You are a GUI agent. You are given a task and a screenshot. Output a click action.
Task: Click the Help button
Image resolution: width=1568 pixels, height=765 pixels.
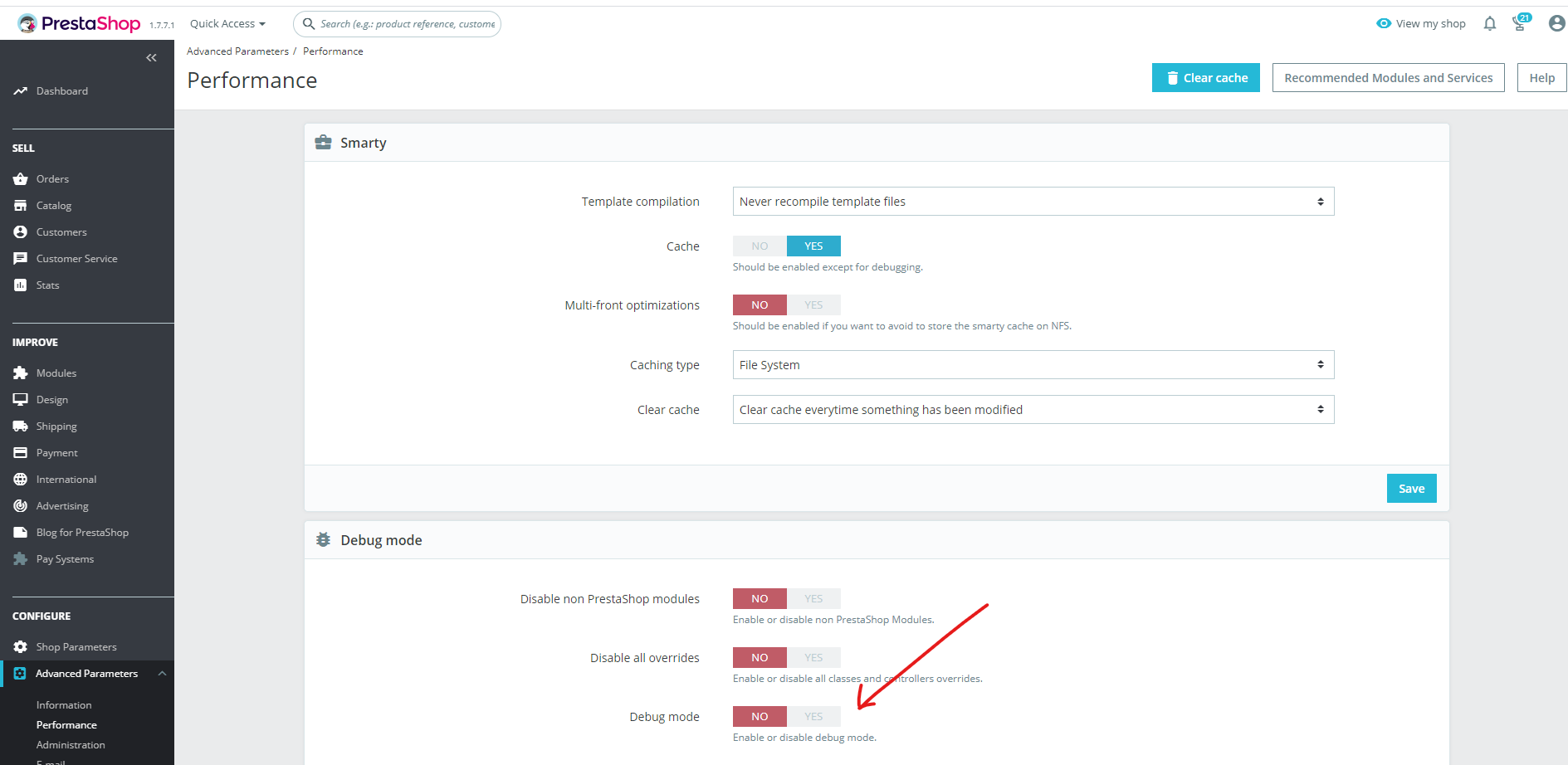click(1542, 78)
